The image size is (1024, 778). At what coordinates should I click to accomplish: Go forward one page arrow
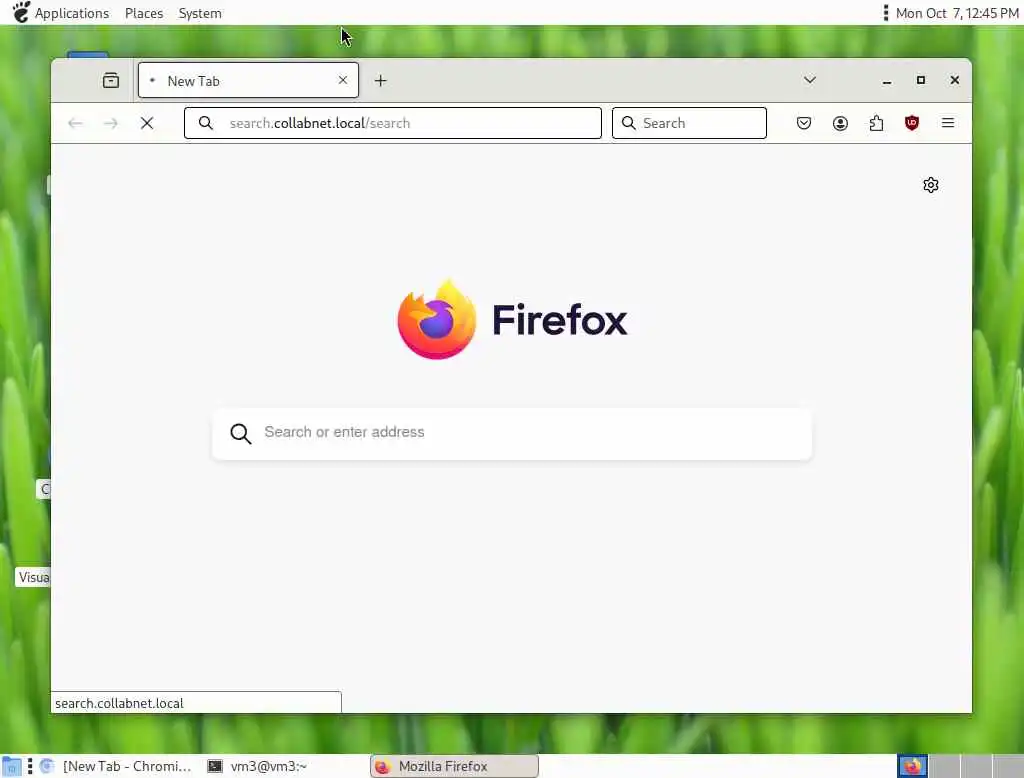111,123
